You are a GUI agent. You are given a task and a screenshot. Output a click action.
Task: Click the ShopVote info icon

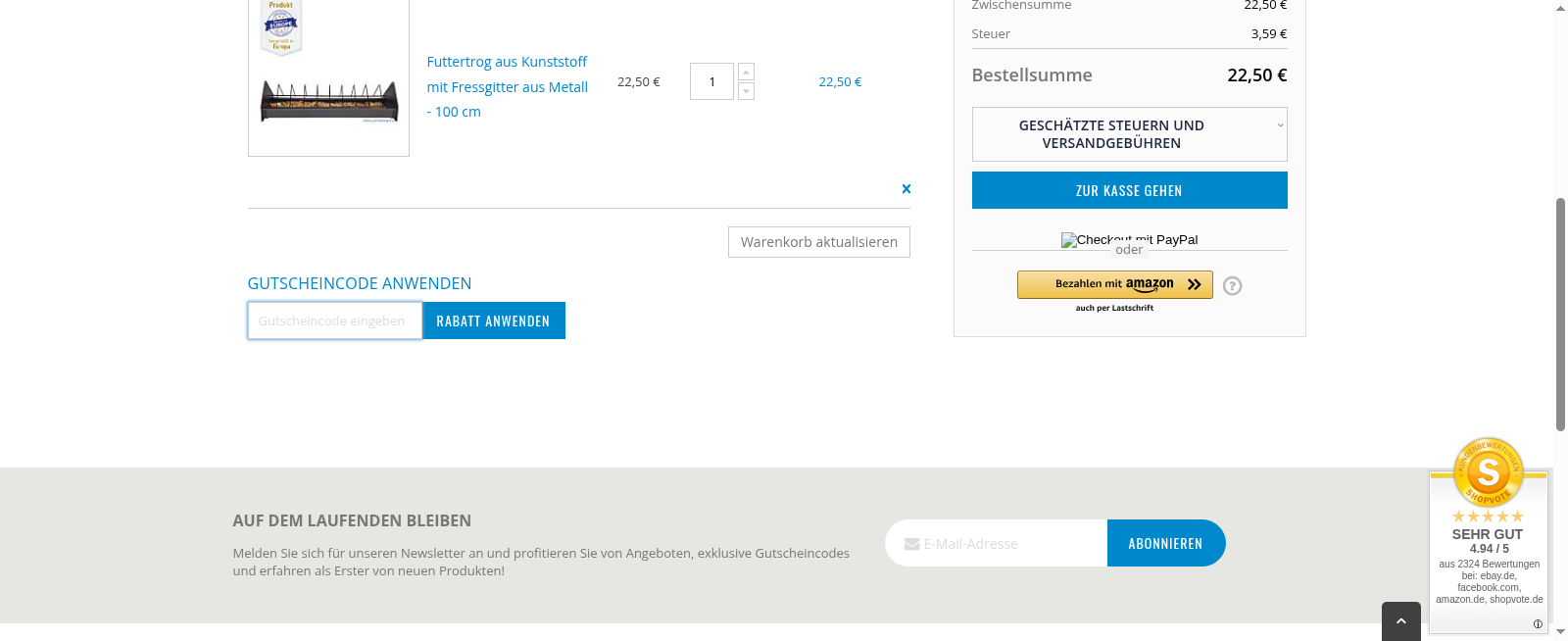1538,624
